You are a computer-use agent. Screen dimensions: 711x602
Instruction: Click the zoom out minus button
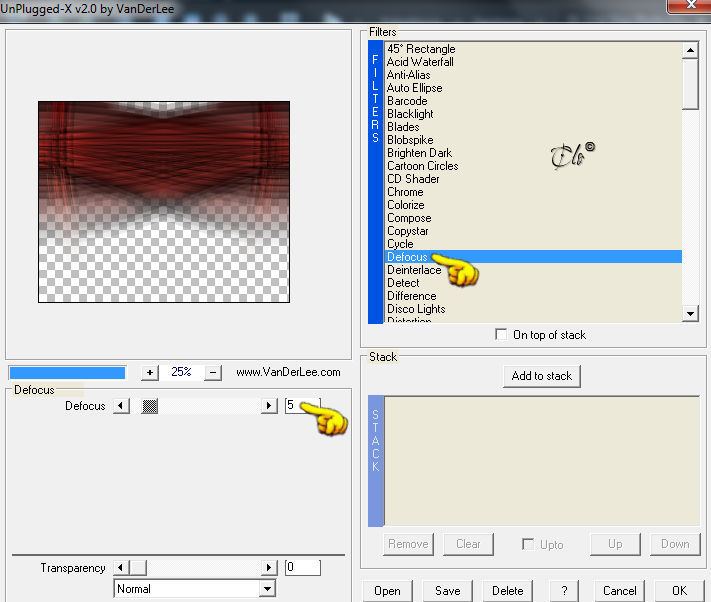(213, 373)
